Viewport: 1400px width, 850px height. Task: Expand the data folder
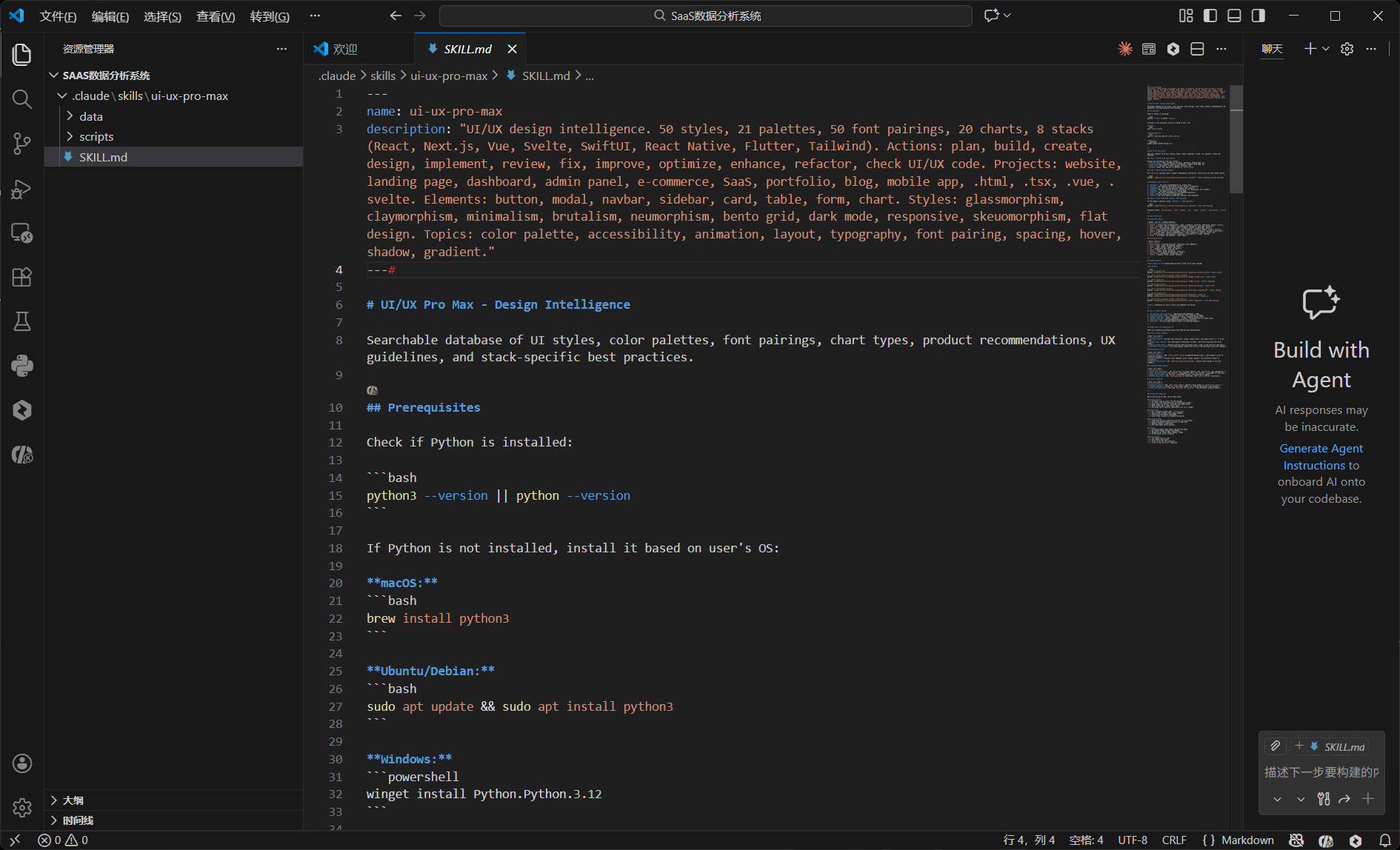[70, 116]
